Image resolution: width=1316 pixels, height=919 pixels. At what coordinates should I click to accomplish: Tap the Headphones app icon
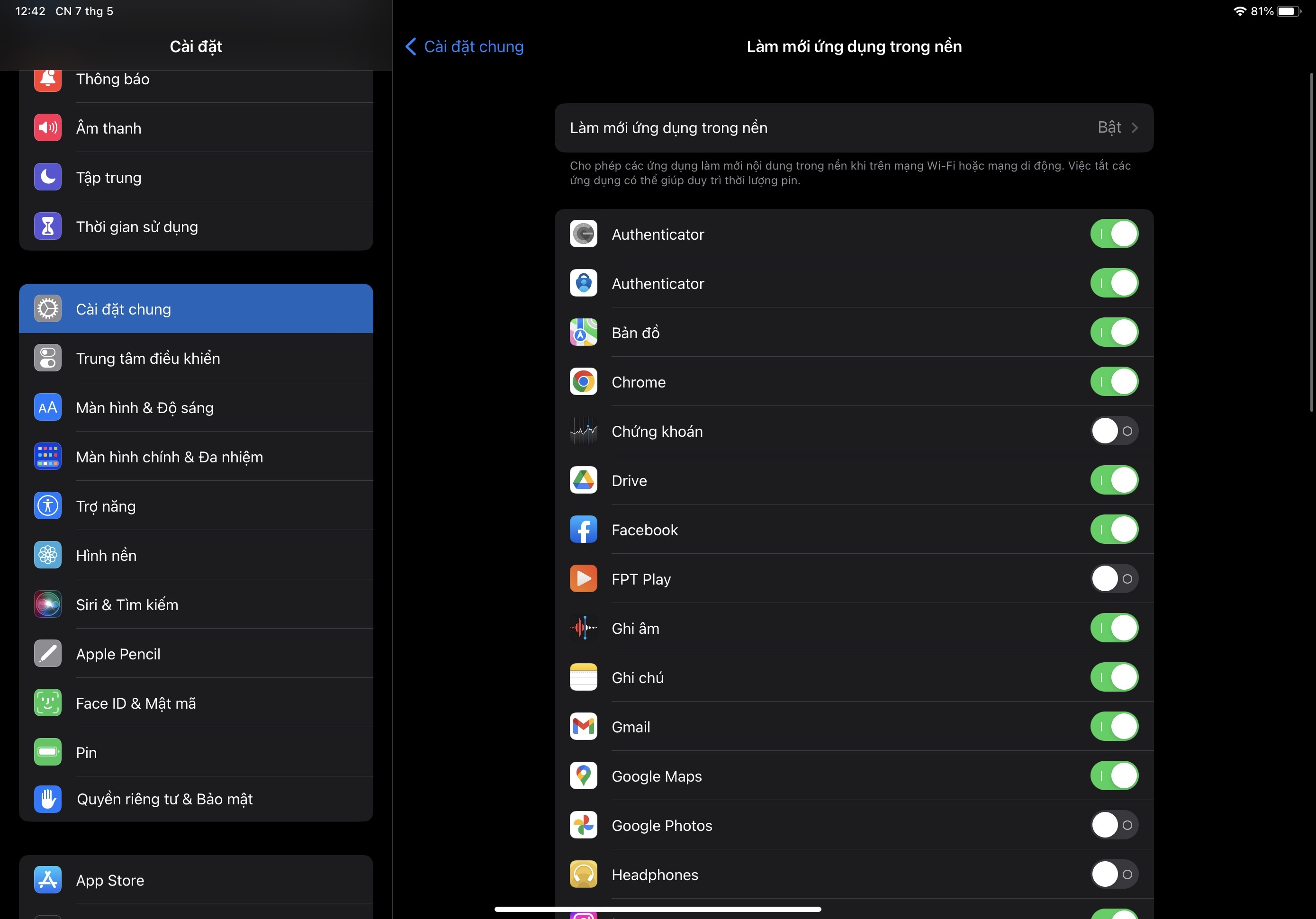(584, 874)
